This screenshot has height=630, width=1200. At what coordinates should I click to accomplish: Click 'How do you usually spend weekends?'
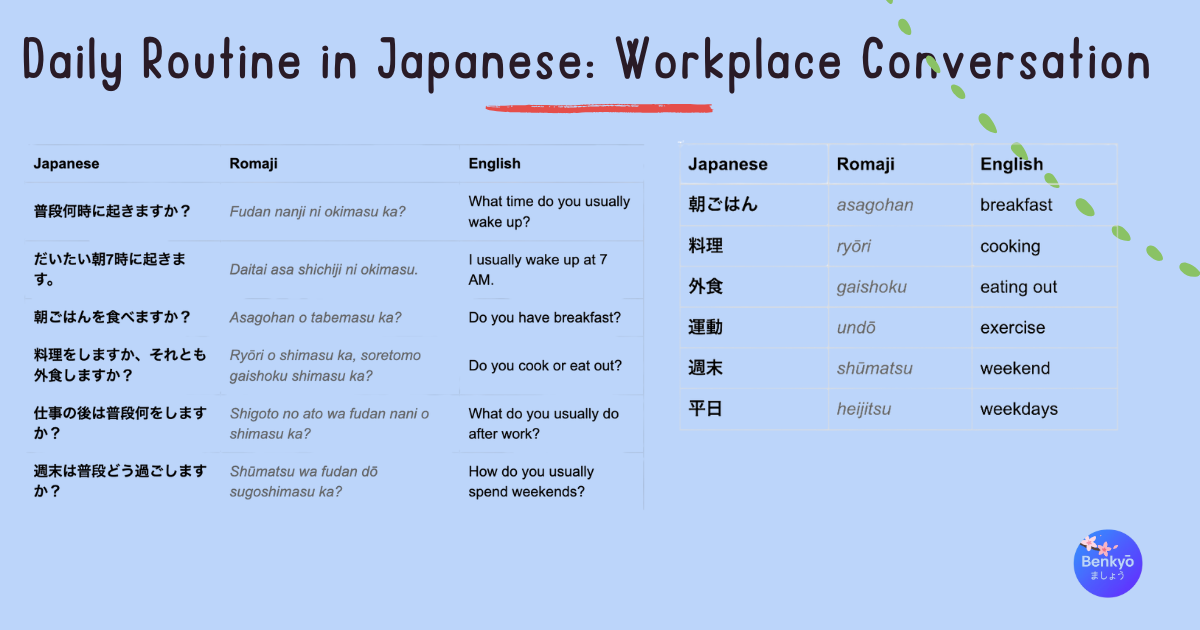point(531,481)
